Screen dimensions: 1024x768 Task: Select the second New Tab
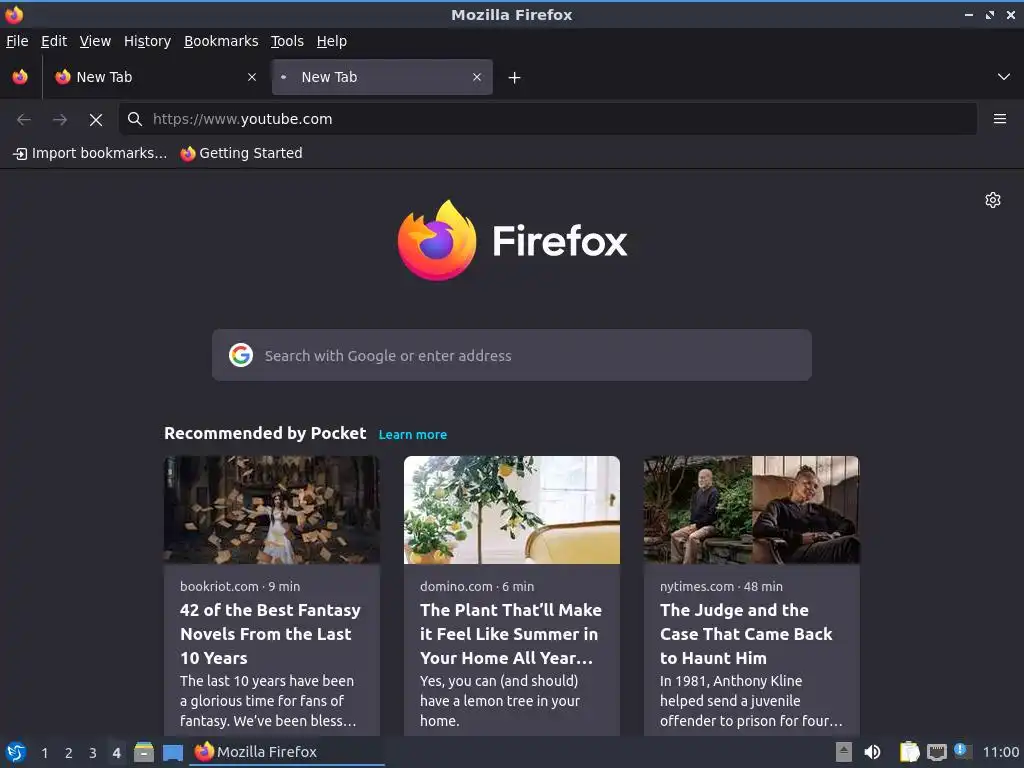click(382, 77)
